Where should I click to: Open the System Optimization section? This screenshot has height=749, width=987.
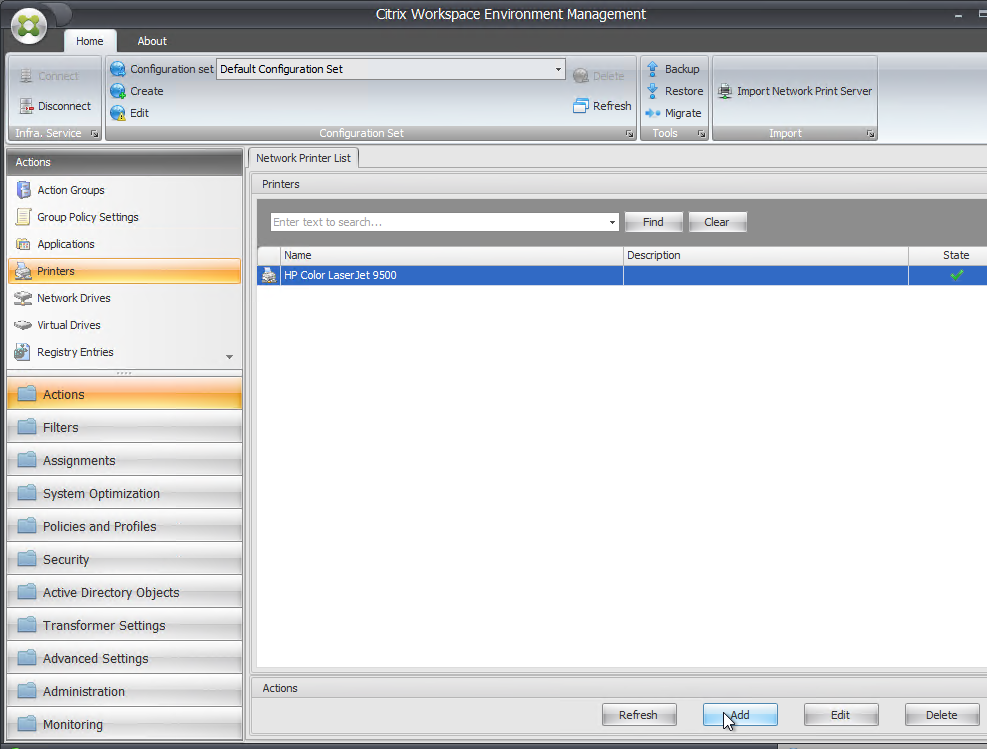tap(124, 493)
